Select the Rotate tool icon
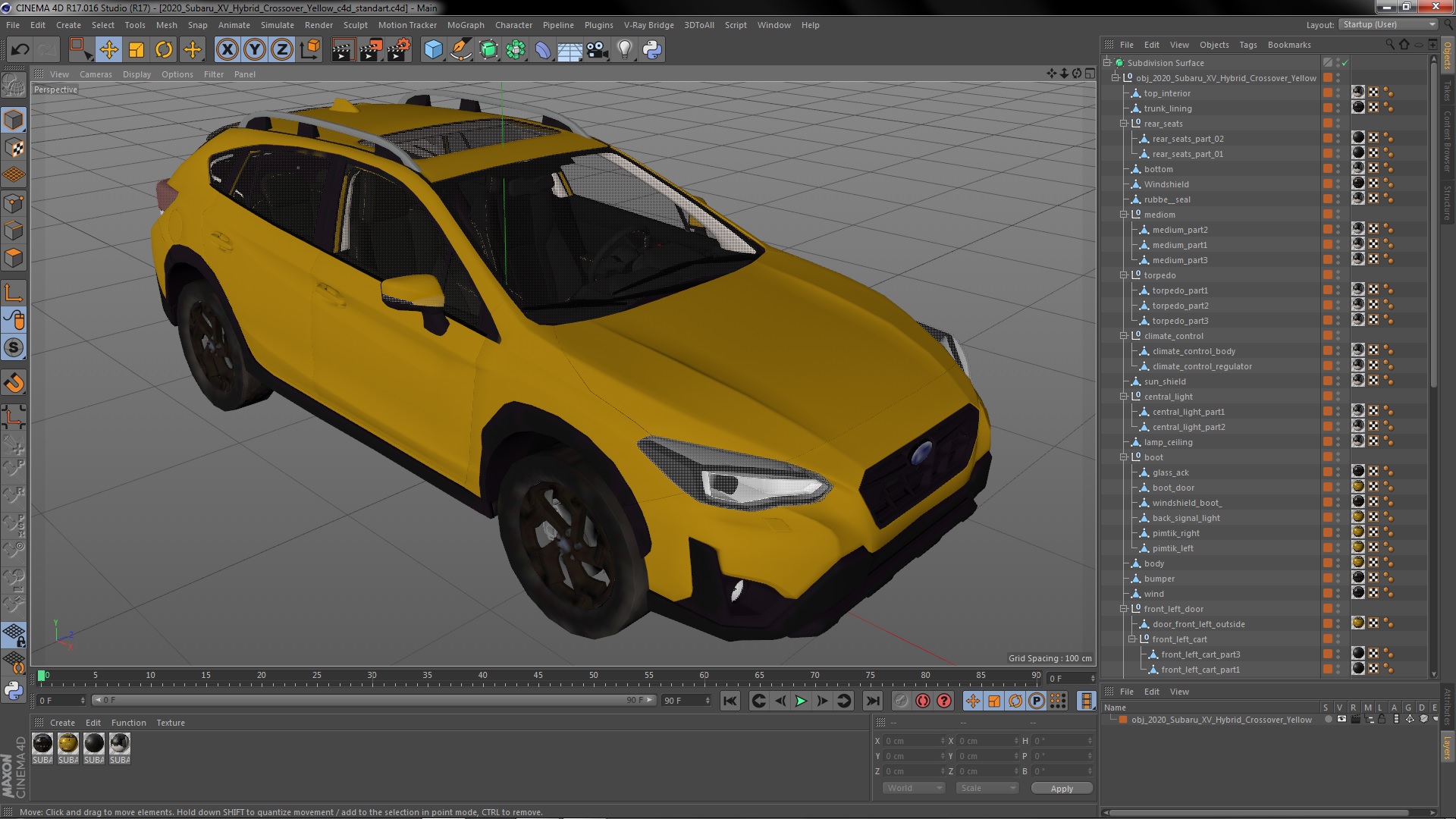Screen dimensions: 1456x819 click(x=164, y=50)
